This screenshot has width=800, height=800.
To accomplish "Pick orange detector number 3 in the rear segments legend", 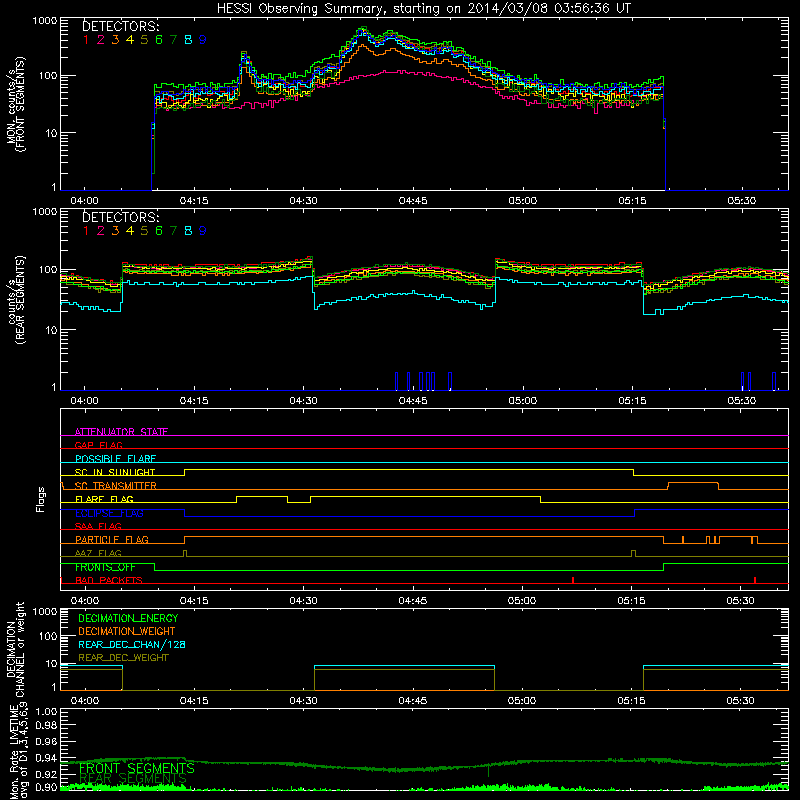I will click(x=115, y=231).
